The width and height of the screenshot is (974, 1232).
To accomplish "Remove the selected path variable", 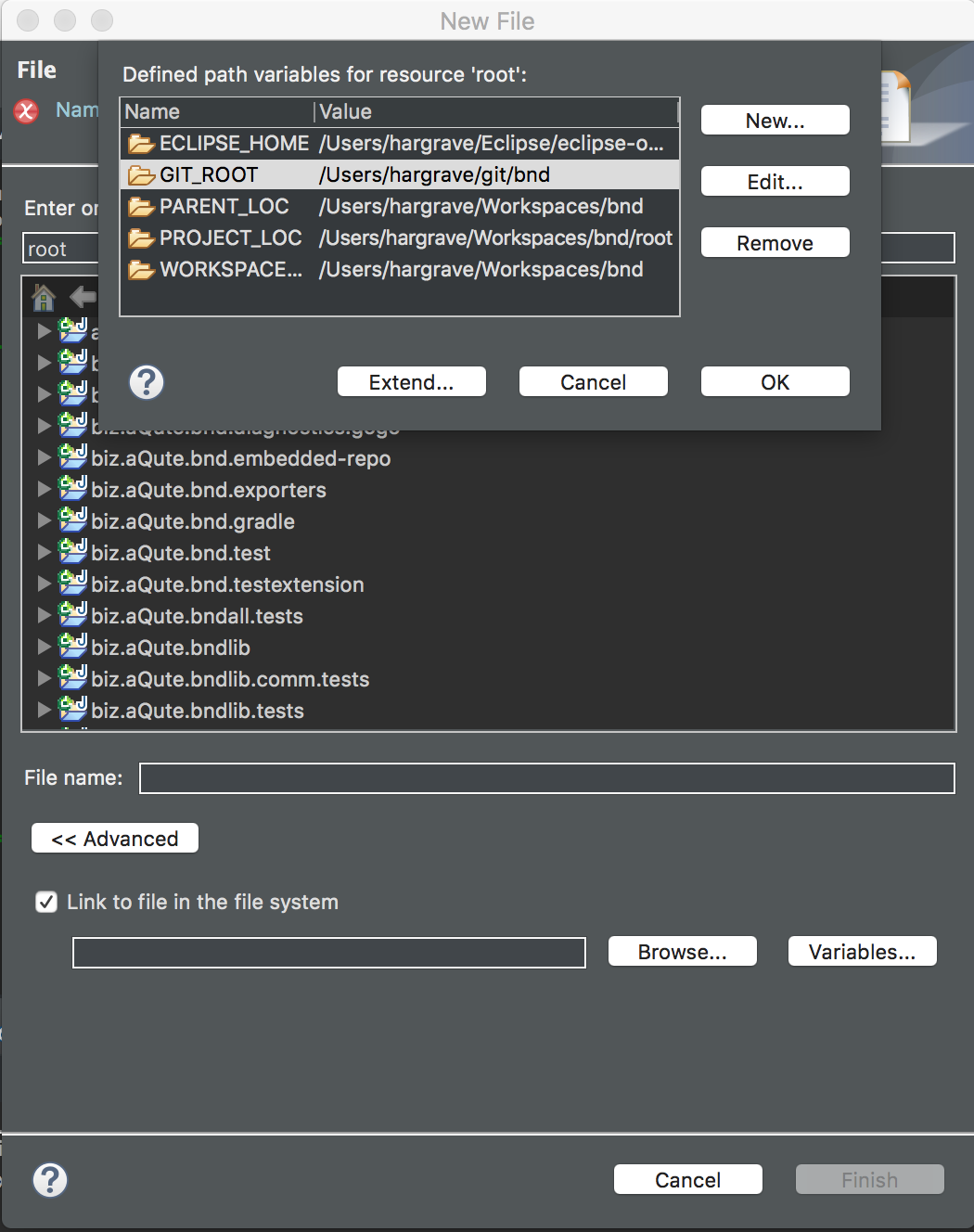I will pyautogui.click(x=775, y=242).
